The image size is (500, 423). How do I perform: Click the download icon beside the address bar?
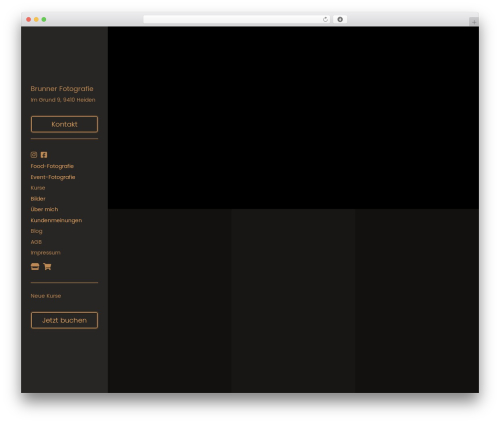point(340,19)
